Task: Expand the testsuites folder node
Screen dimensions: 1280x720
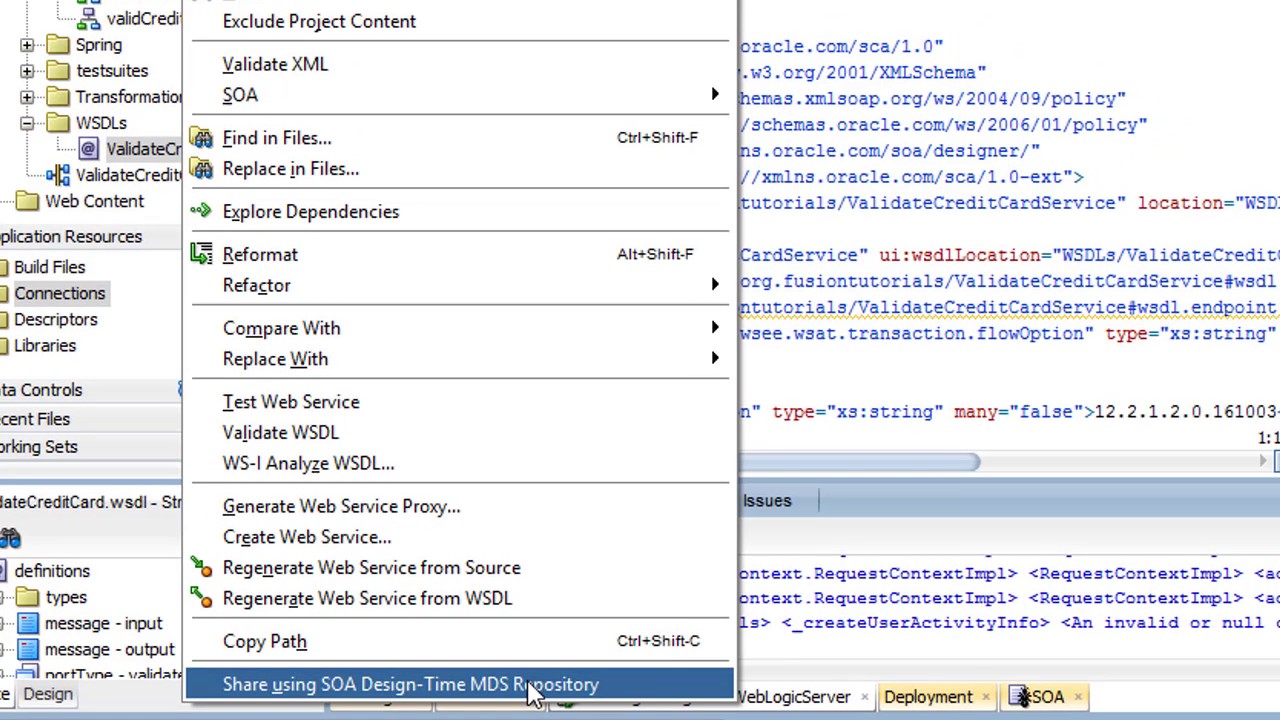Action: [x=27, y=71]
